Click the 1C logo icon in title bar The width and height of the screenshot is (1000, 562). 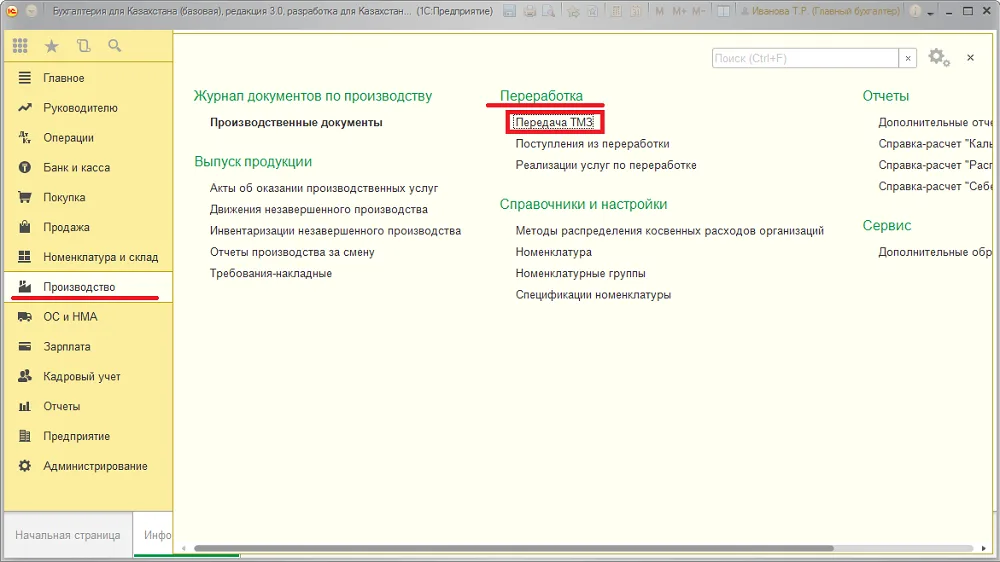(11, 11)
